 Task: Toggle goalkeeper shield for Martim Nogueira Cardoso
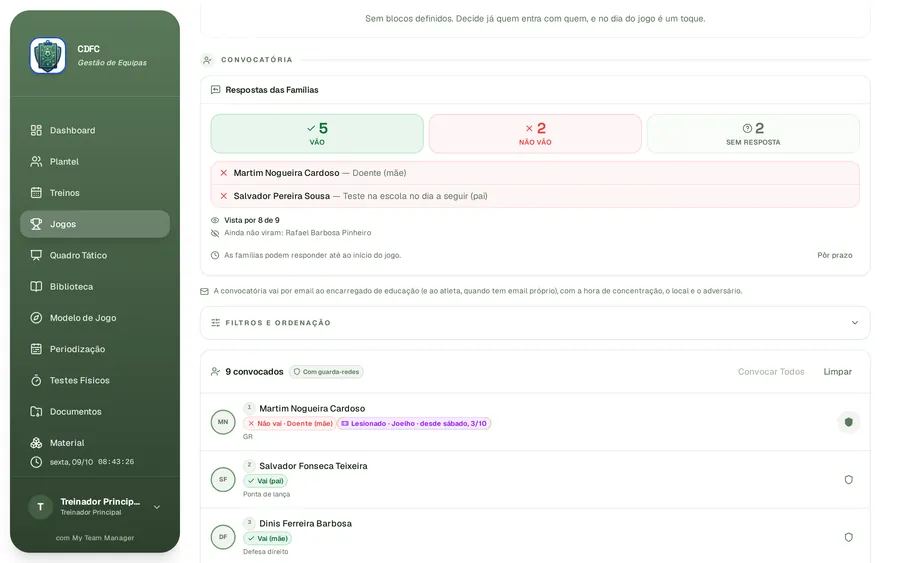coord(848,422)
